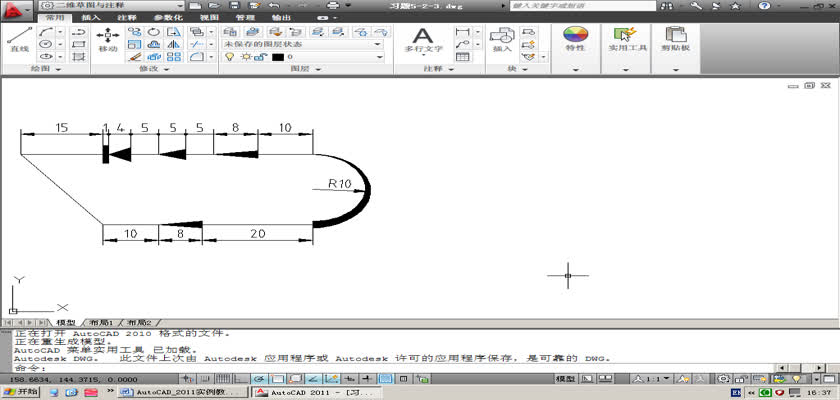
Task: Toggle layer freeze sun icon
Action: [x=246, y=57]
